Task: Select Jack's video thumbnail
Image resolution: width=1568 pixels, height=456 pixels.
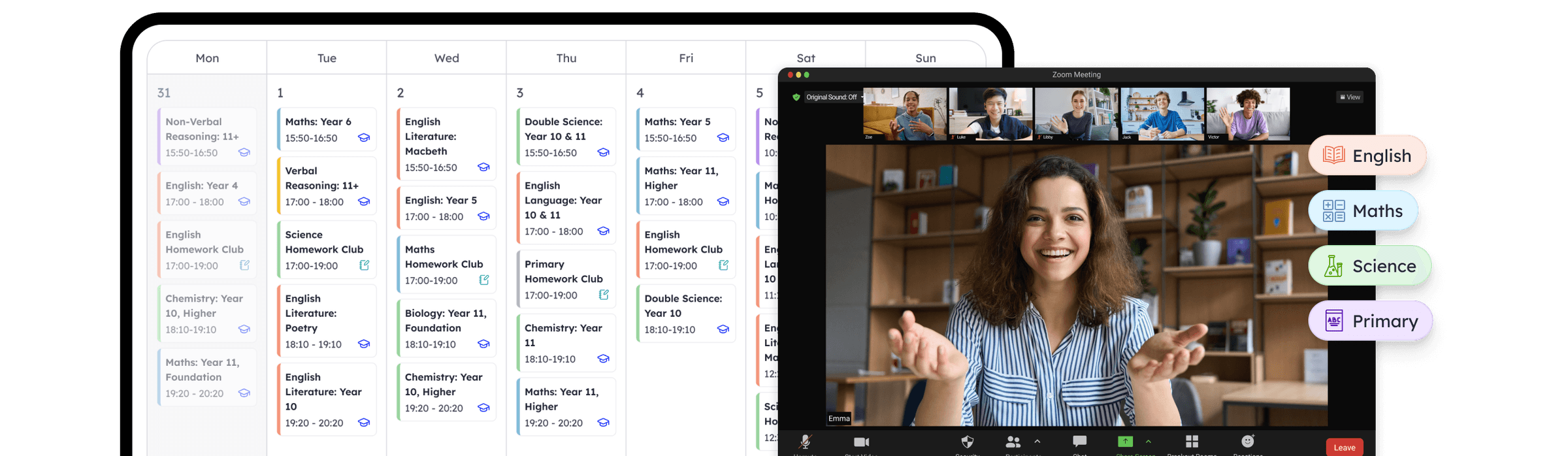Action: pos(1162,114)
